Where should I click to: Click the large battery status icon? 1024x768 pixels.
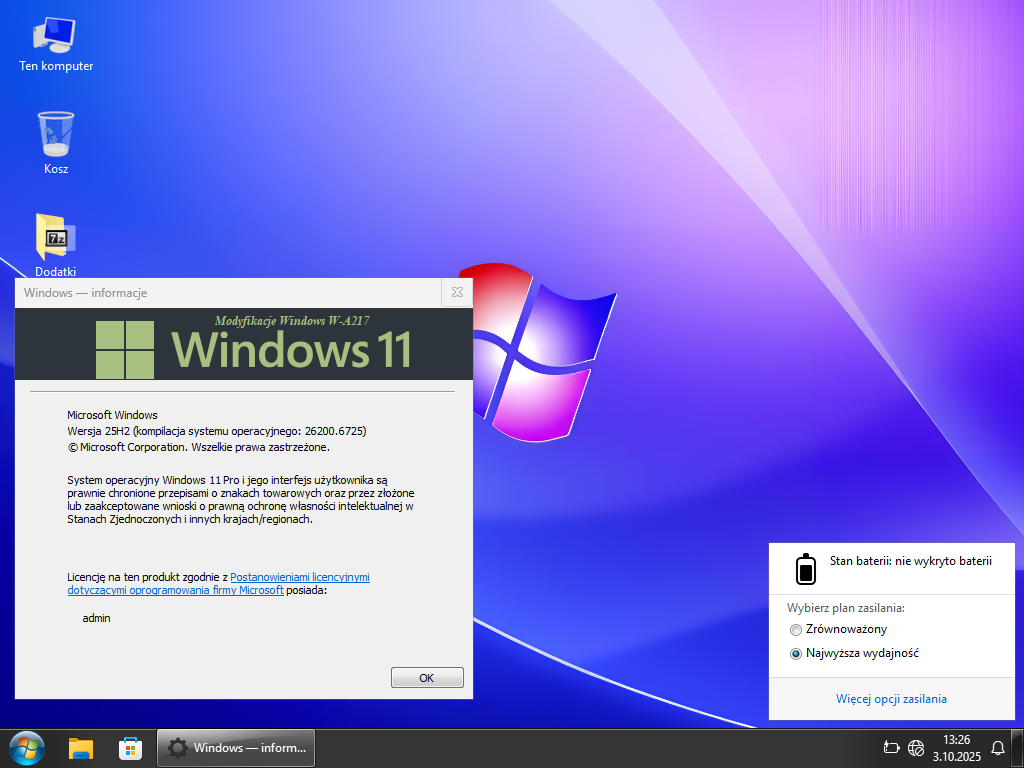pyautogui.click(x=806, y=568)
